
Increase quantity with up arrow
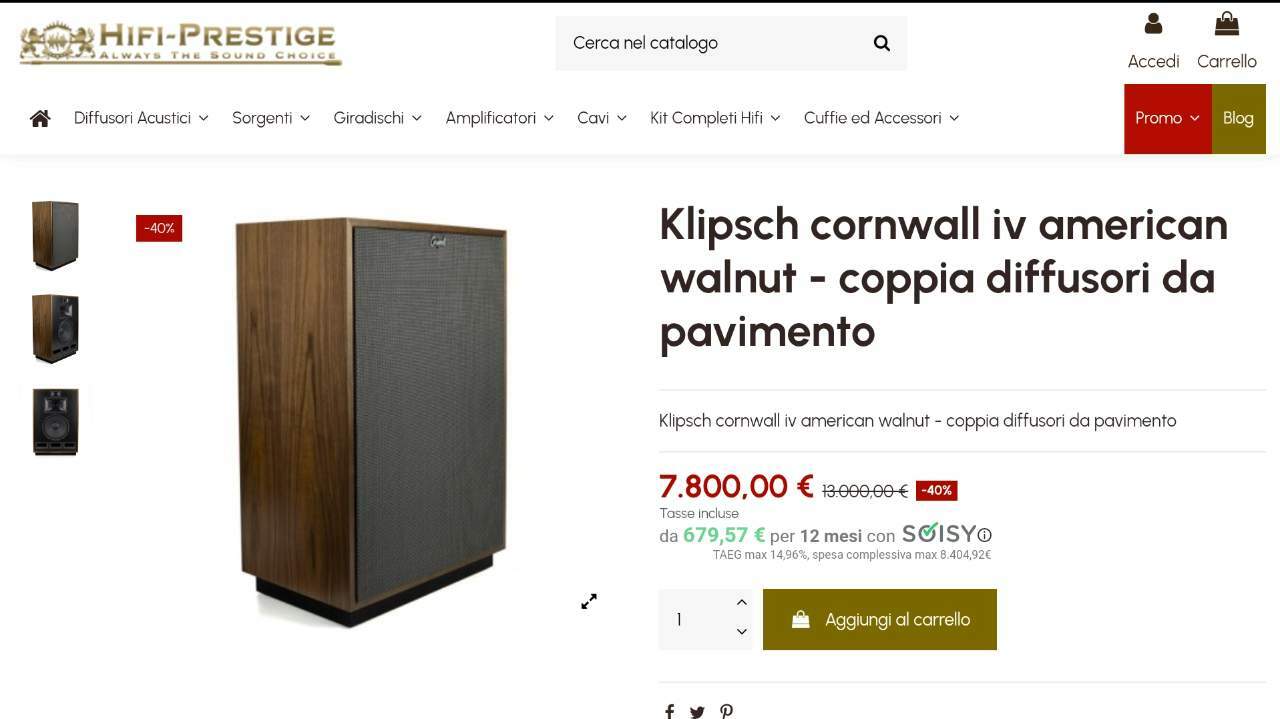741,603
